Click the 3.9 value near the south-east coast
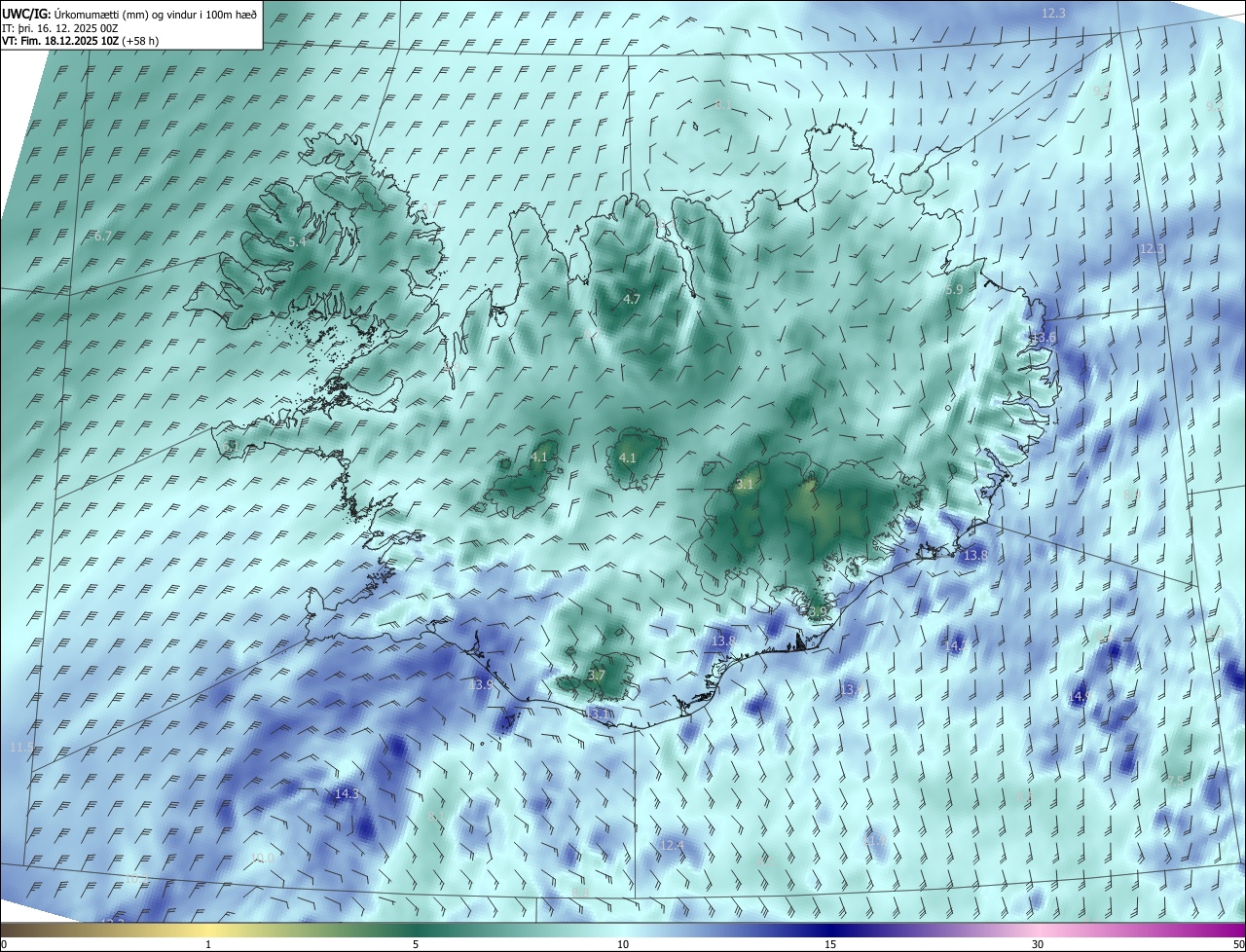The width and height of the screenshot is (1246, 952). [817, 611]
